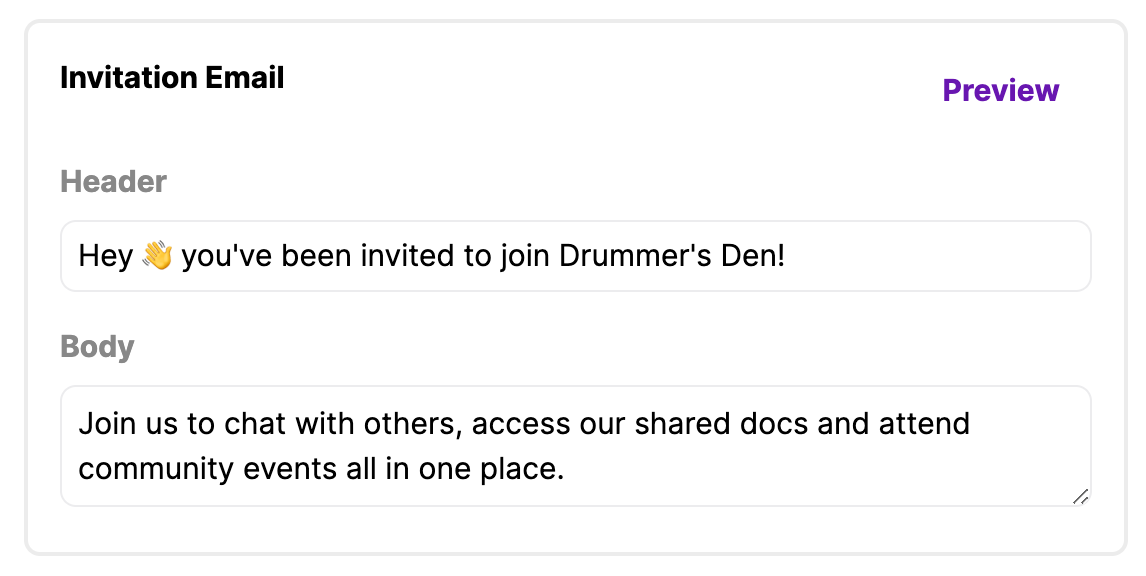
Task: Focus the Body text area
Action: 800,468
